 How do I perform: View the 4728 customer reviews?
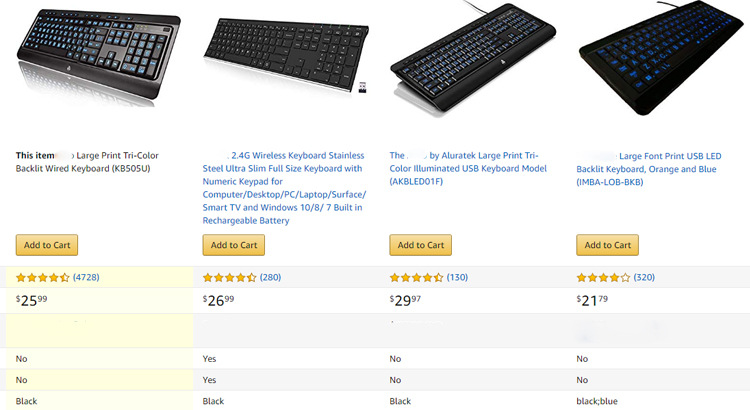coord(85,277)
